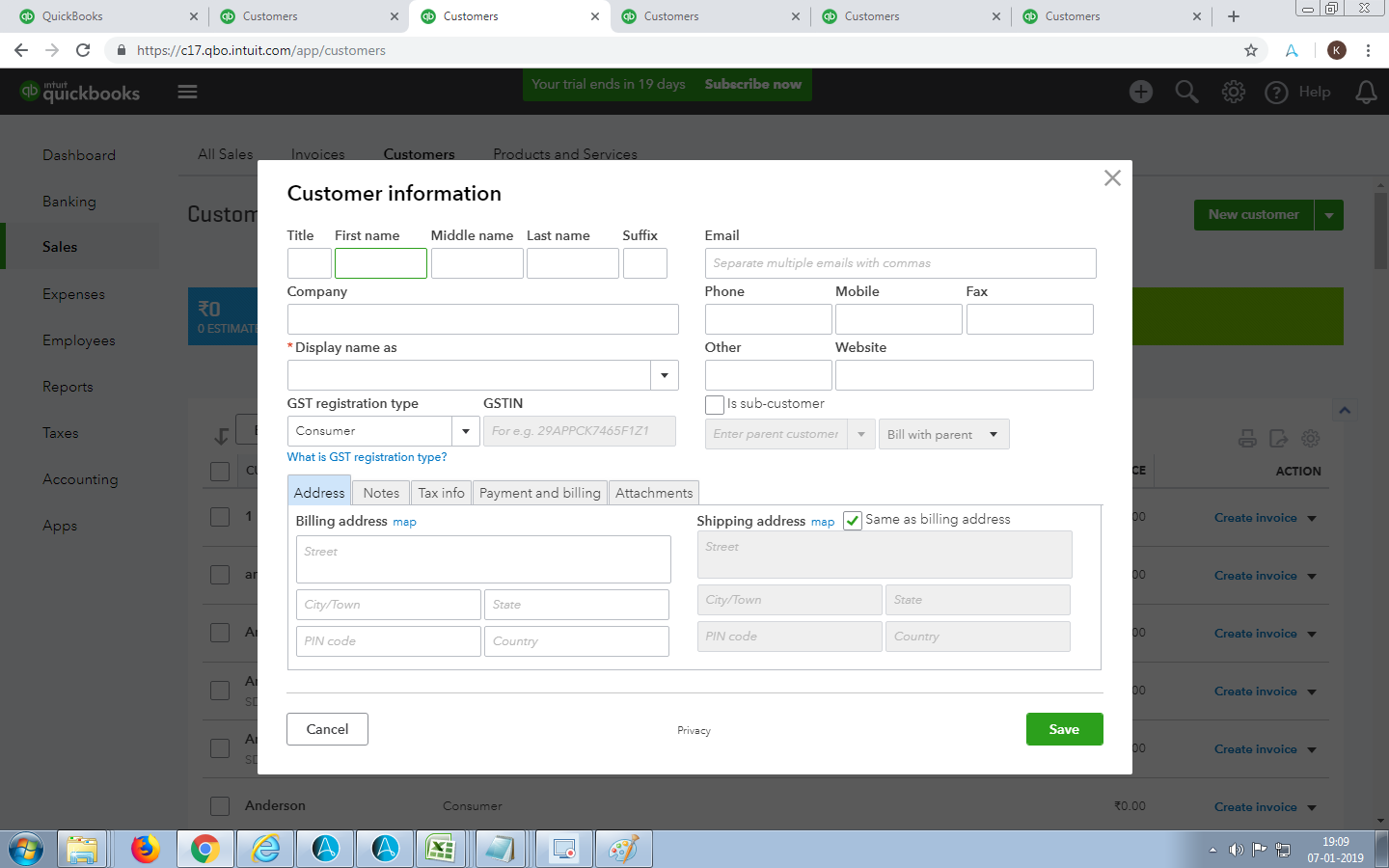Open the search magnifier icon
Viewport: 1389px width, 868px height.
(x=1186, y=92)
